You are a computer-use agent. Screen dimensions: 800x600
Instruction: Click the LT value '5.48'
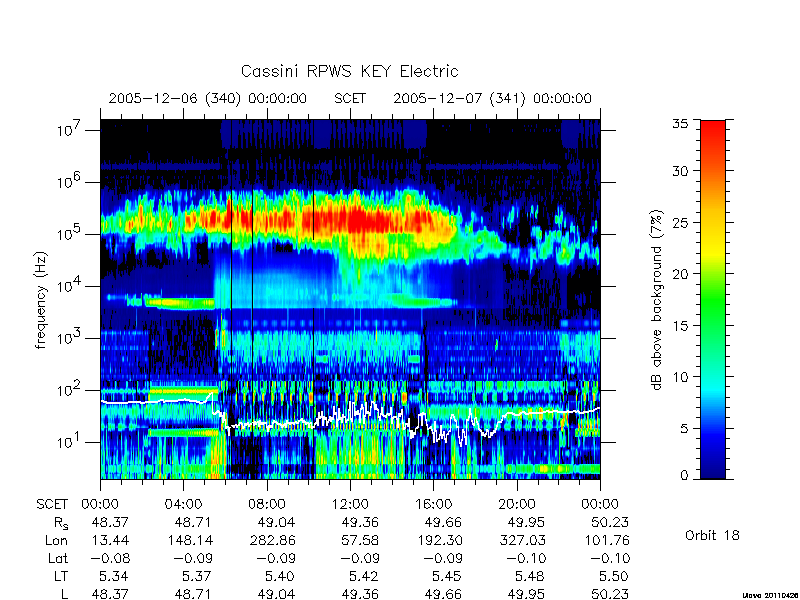tap(530, 576)
